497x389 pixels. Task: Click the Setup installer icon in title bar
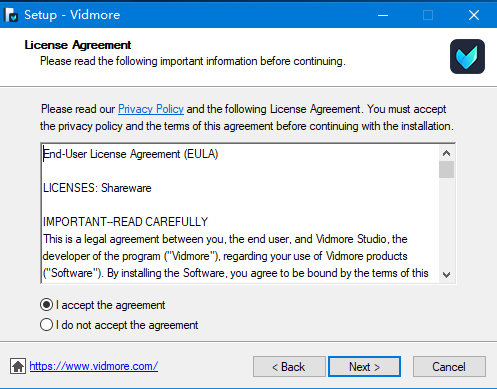(x=11, y=15)
